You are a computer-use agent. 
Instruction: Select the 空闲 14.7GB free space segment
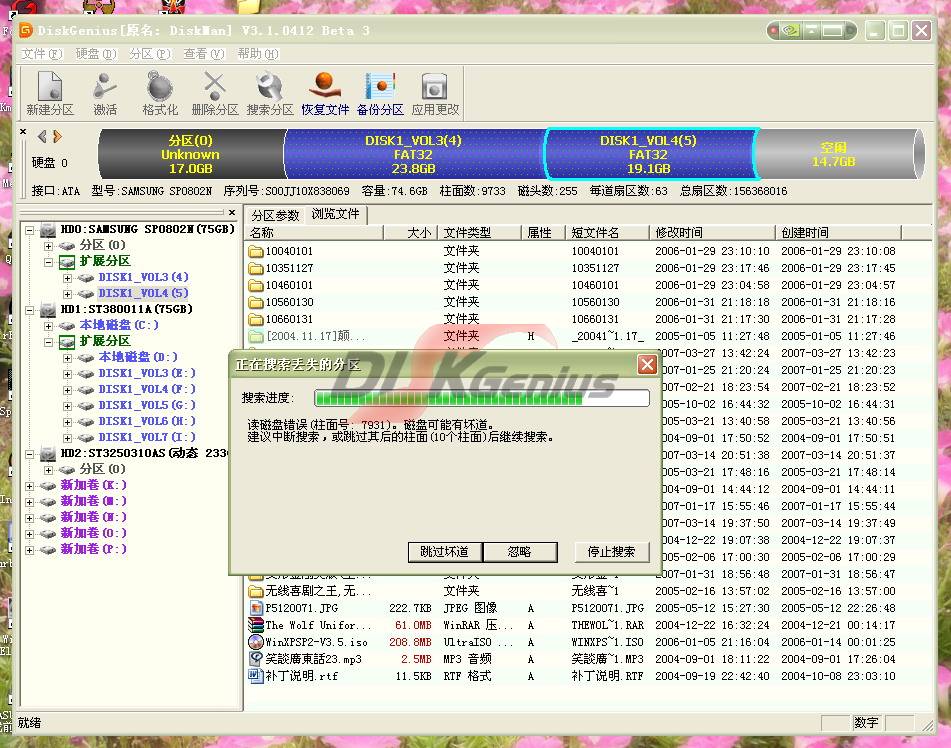[839, 154]
